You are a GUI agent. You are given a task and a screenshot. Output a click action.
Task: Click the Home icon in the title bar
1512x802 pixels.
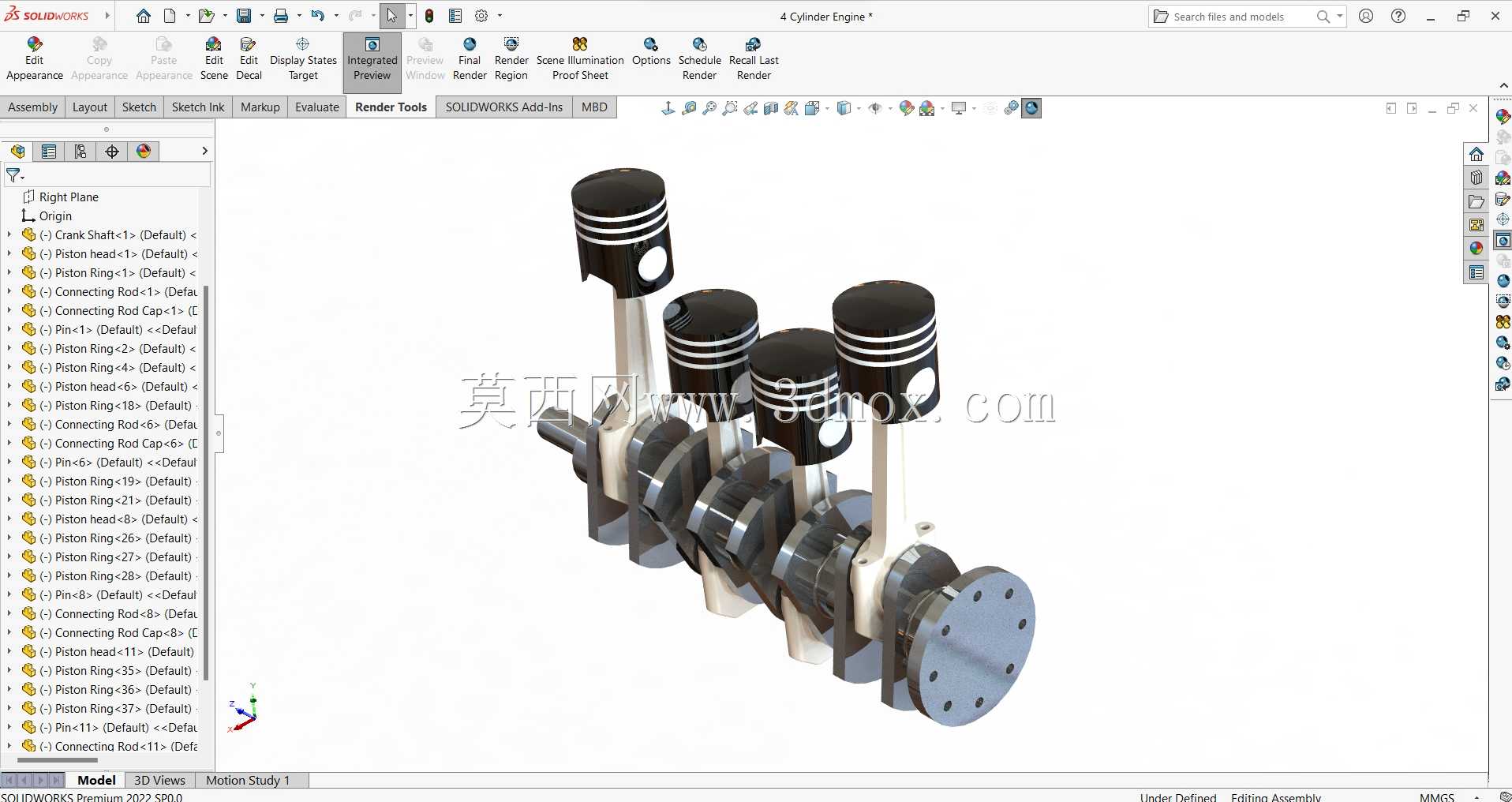pos(144,16)
